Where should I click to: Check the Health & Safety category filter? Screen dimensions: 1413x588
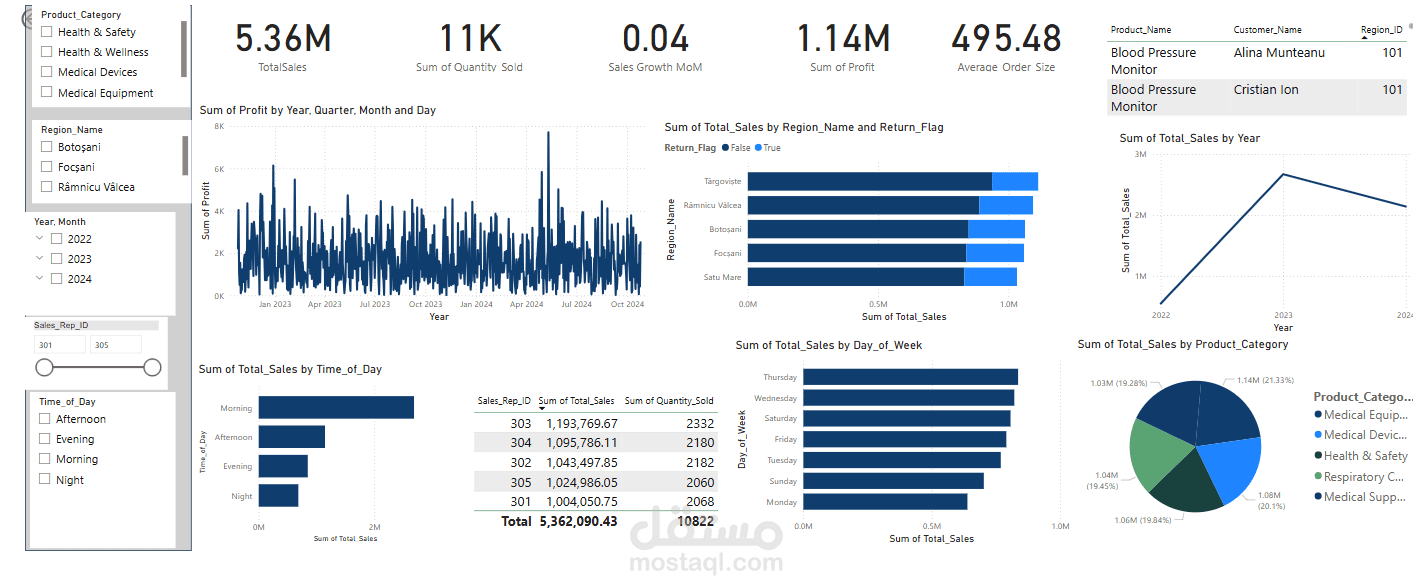point(46,31)
